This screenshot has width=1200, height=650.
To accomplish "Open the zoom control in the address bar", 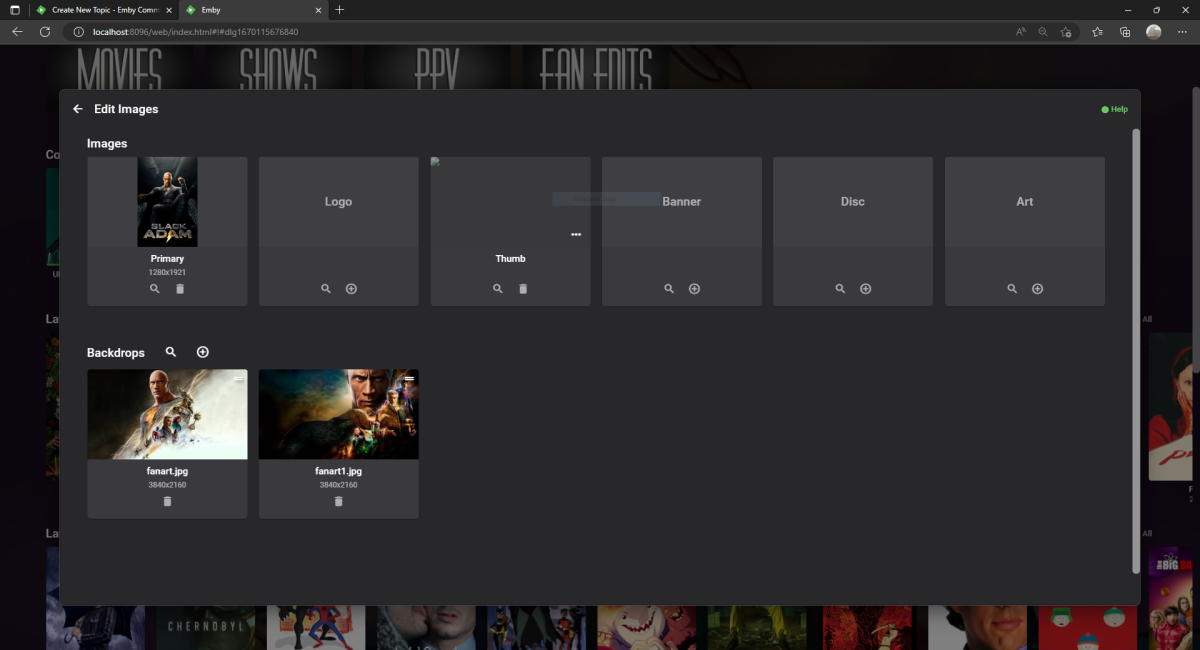I will pos(1043,32).
